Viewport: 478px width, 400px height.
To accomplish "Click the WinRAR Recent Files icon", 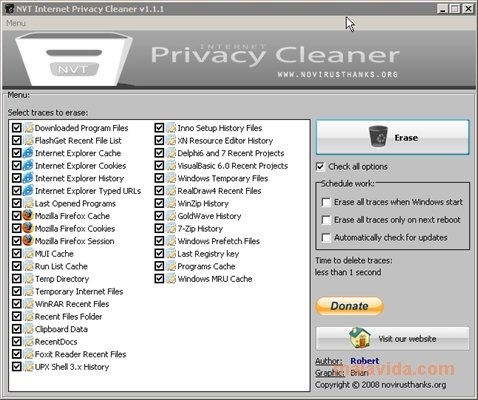I will point(29,304).
